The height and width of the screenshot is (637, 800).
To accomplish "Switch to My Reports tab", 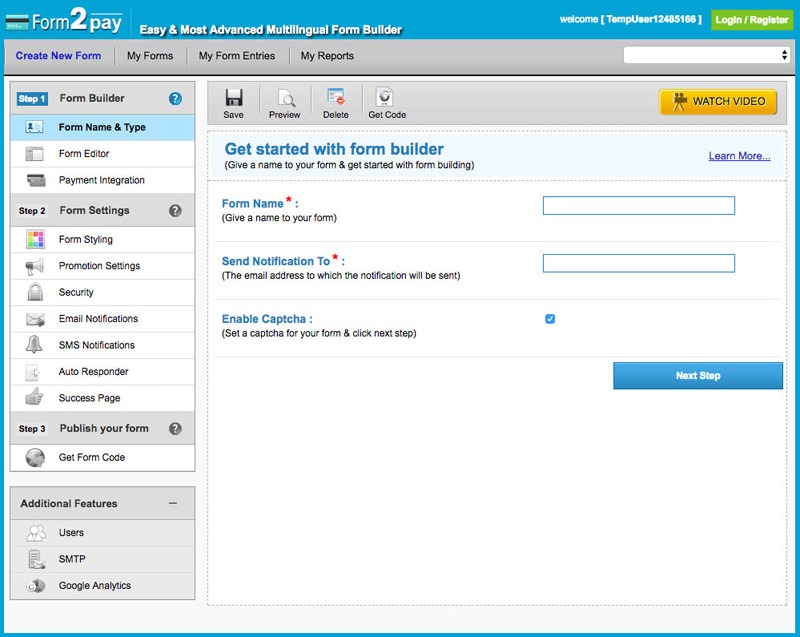I will coord(327,56).
